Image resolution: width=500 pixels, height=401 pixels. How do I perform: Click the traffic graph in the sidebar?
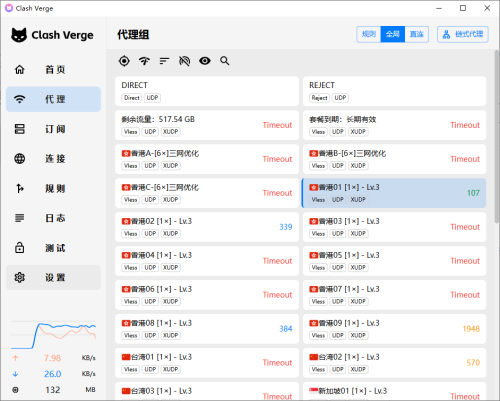coord(53,335)
